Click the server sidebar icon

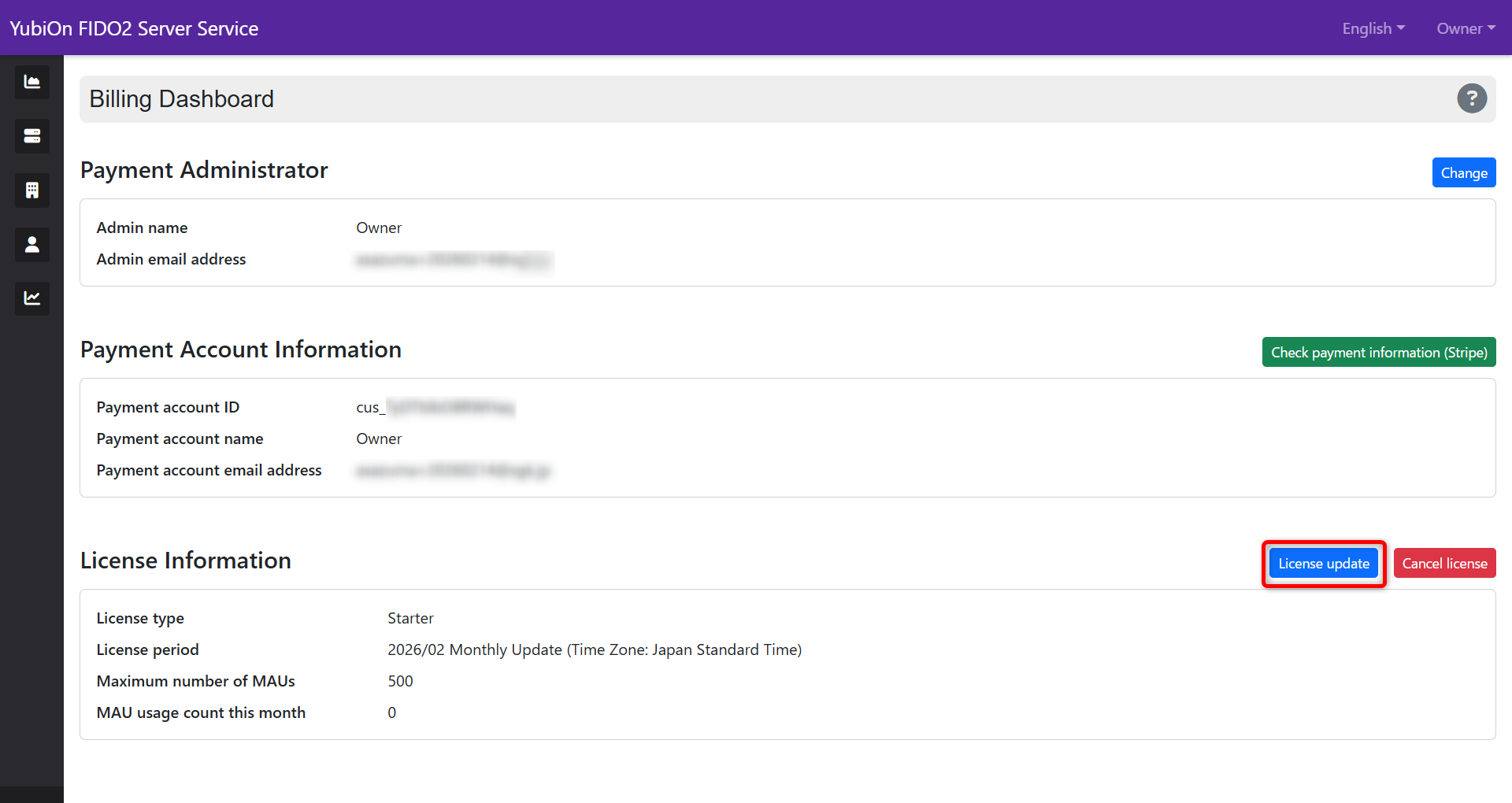click(x=31, y=136)
